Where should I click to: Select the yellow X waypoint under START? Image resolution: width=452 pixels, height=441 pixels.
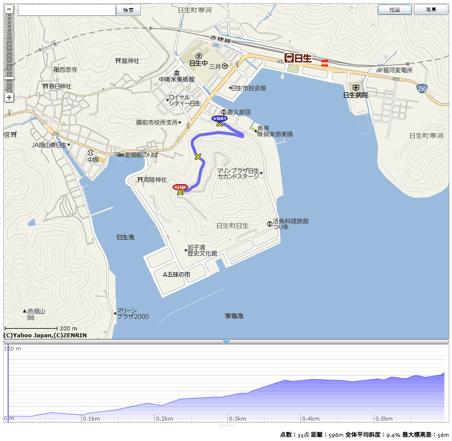[219, 124]
